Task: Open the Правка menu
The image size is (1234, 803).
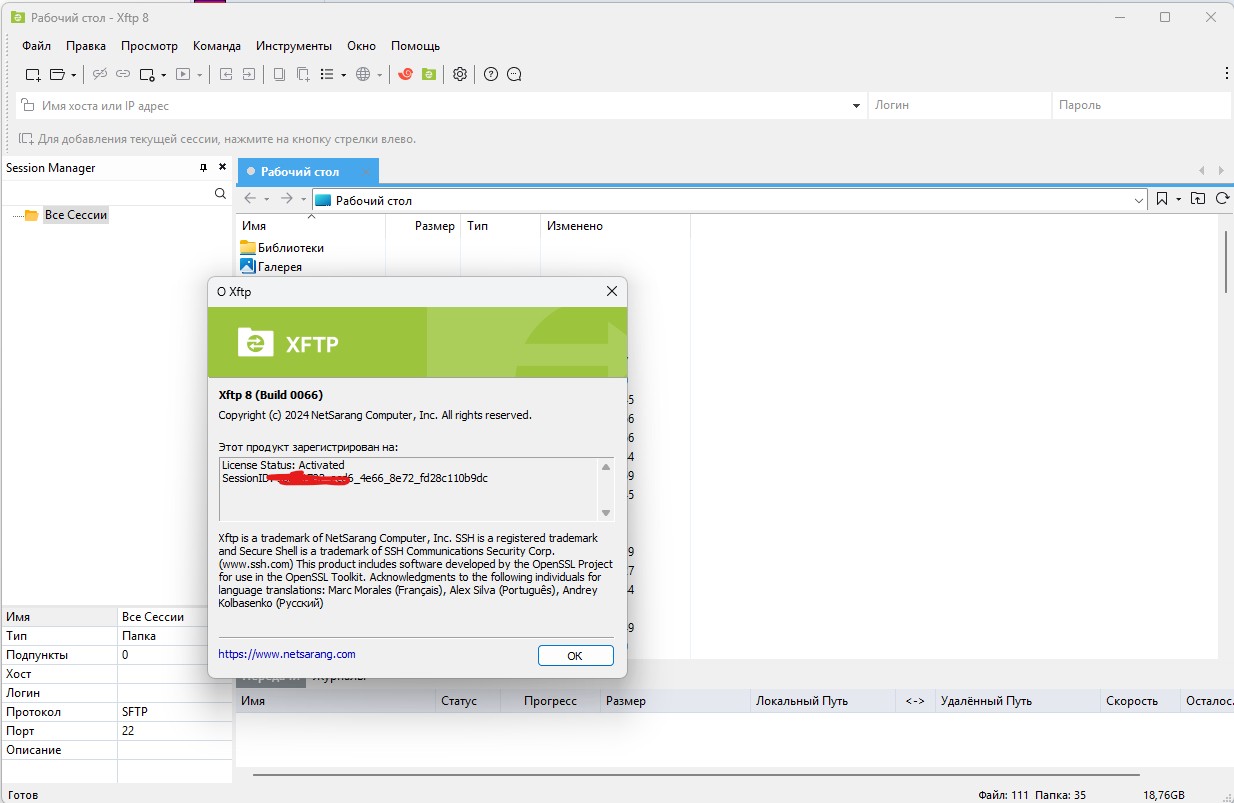Action: point(86,46)
